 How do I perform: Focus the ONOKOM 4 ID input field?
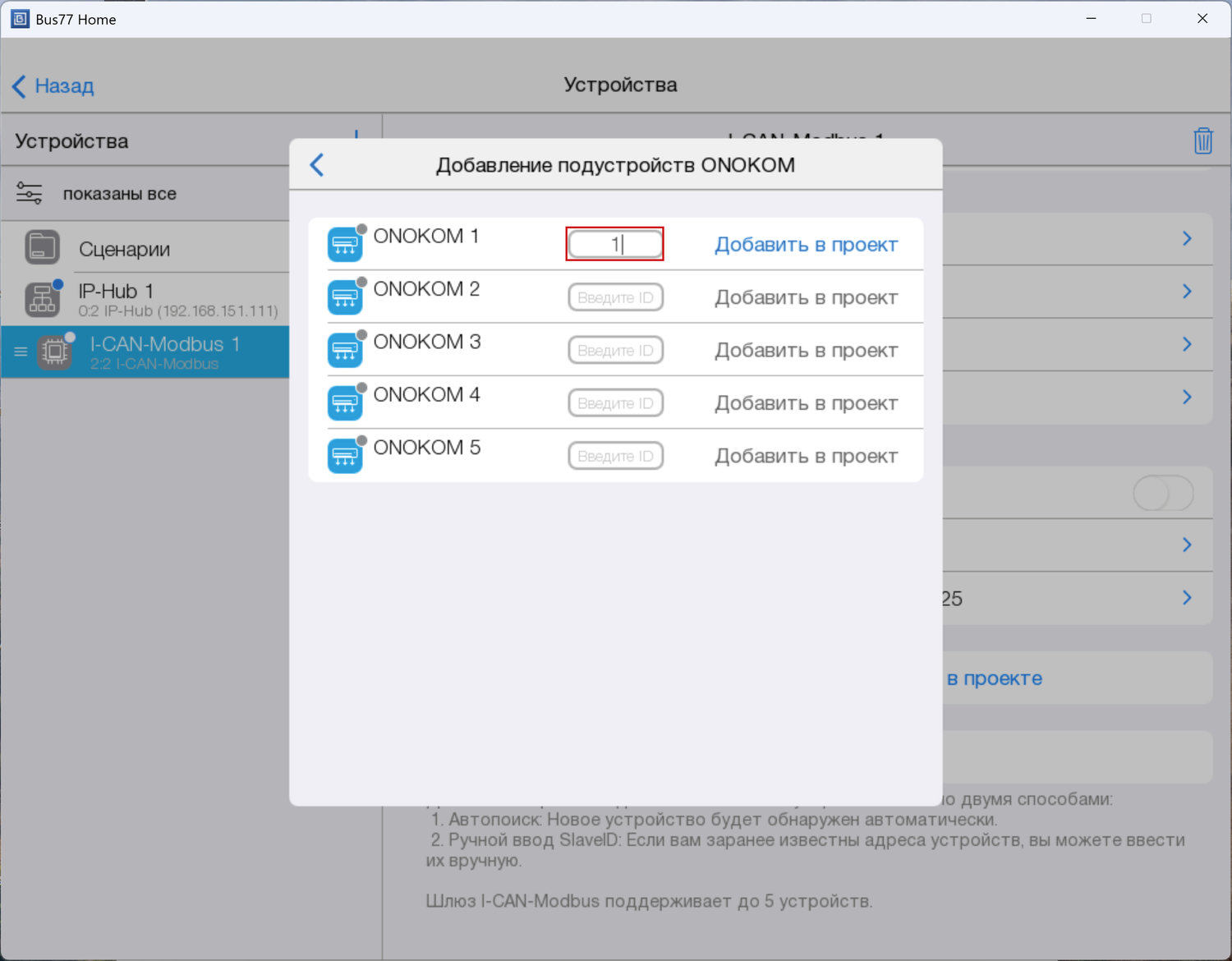coord(615,403)
